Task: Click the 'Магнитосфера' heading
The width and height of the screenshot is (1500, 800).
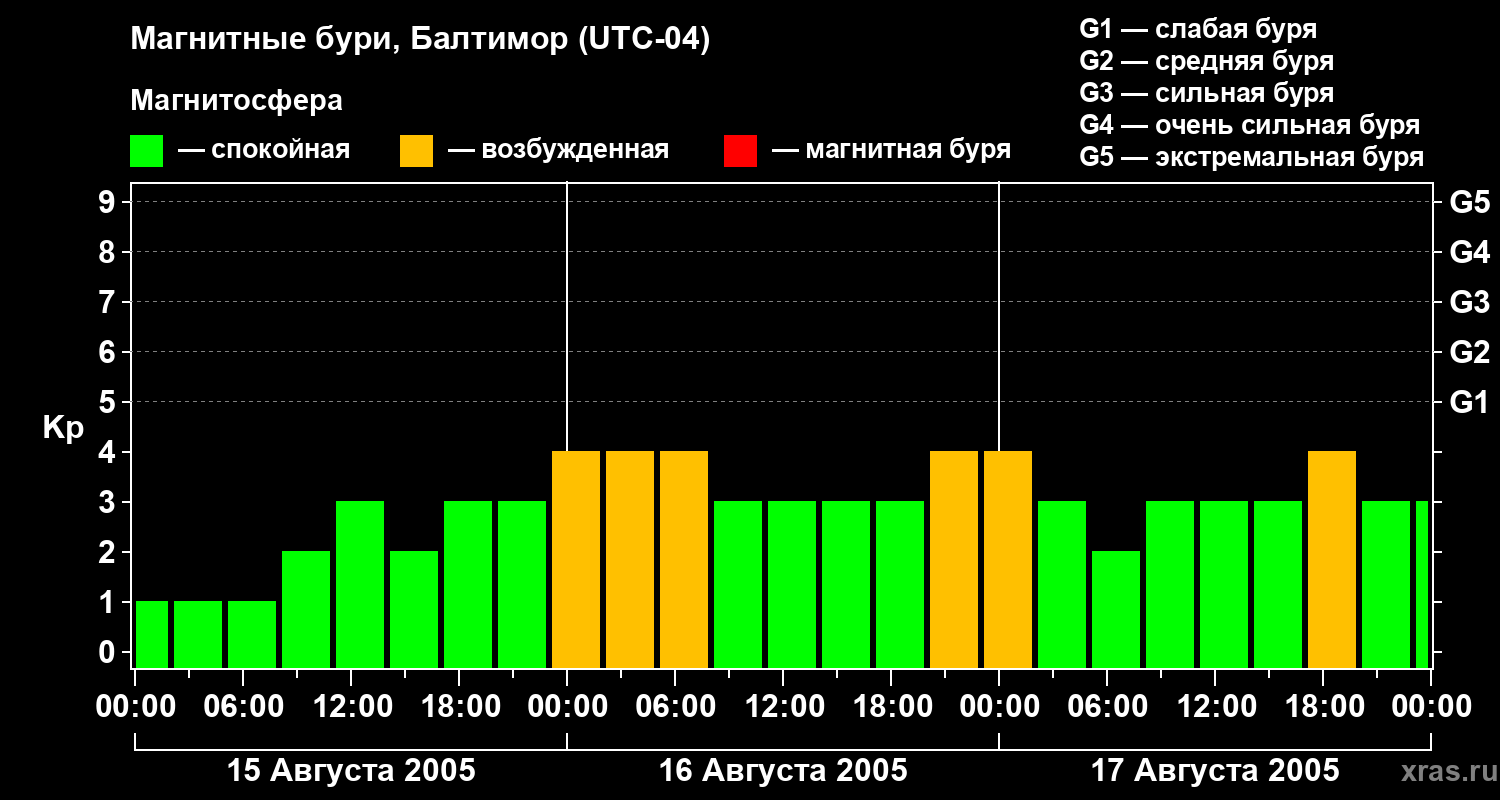Action: (236, 101)
